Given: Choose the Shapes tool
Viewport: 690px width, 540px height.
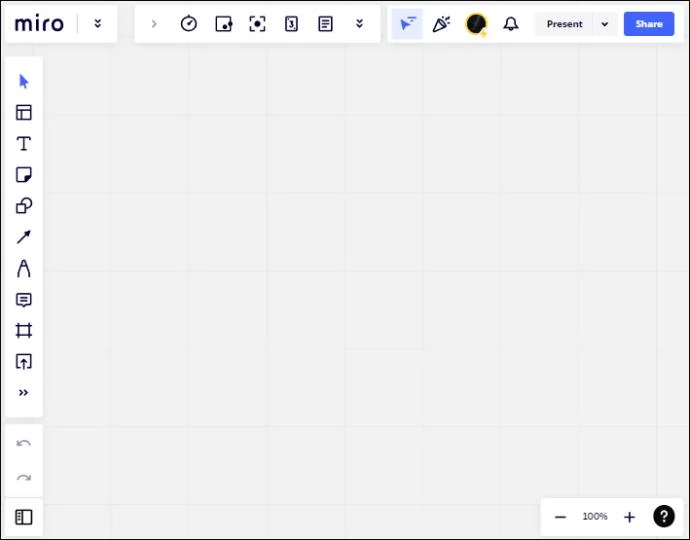Looking at the screenshot, I should [x=24, y=206].
